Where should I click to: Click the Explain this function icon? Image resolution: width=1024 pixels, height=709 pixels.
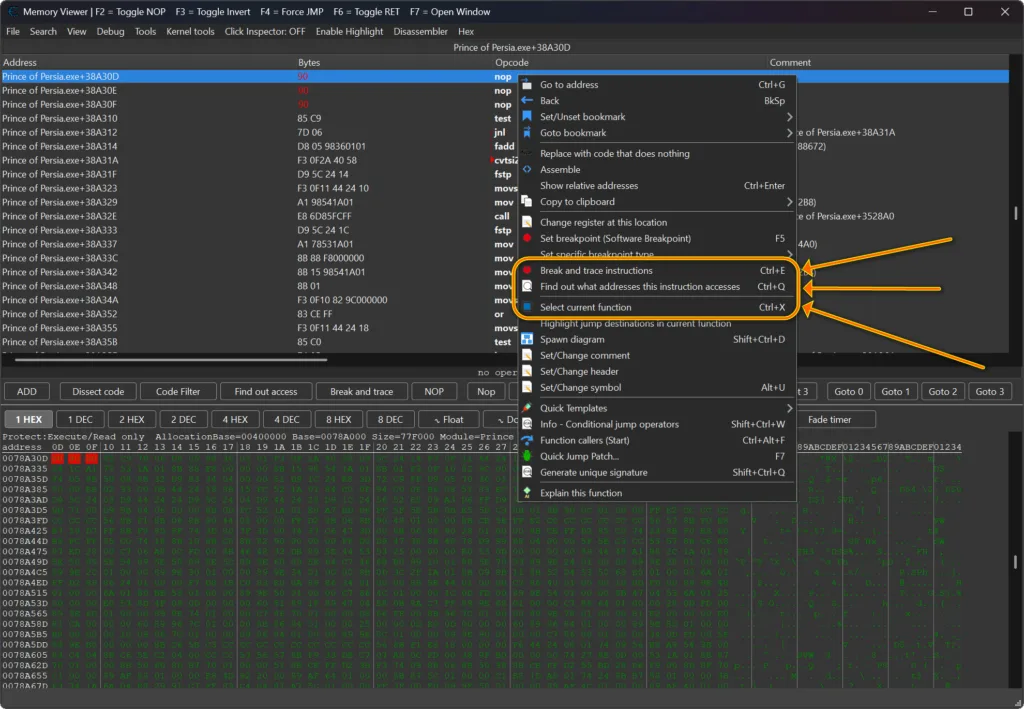pos(527,493)
